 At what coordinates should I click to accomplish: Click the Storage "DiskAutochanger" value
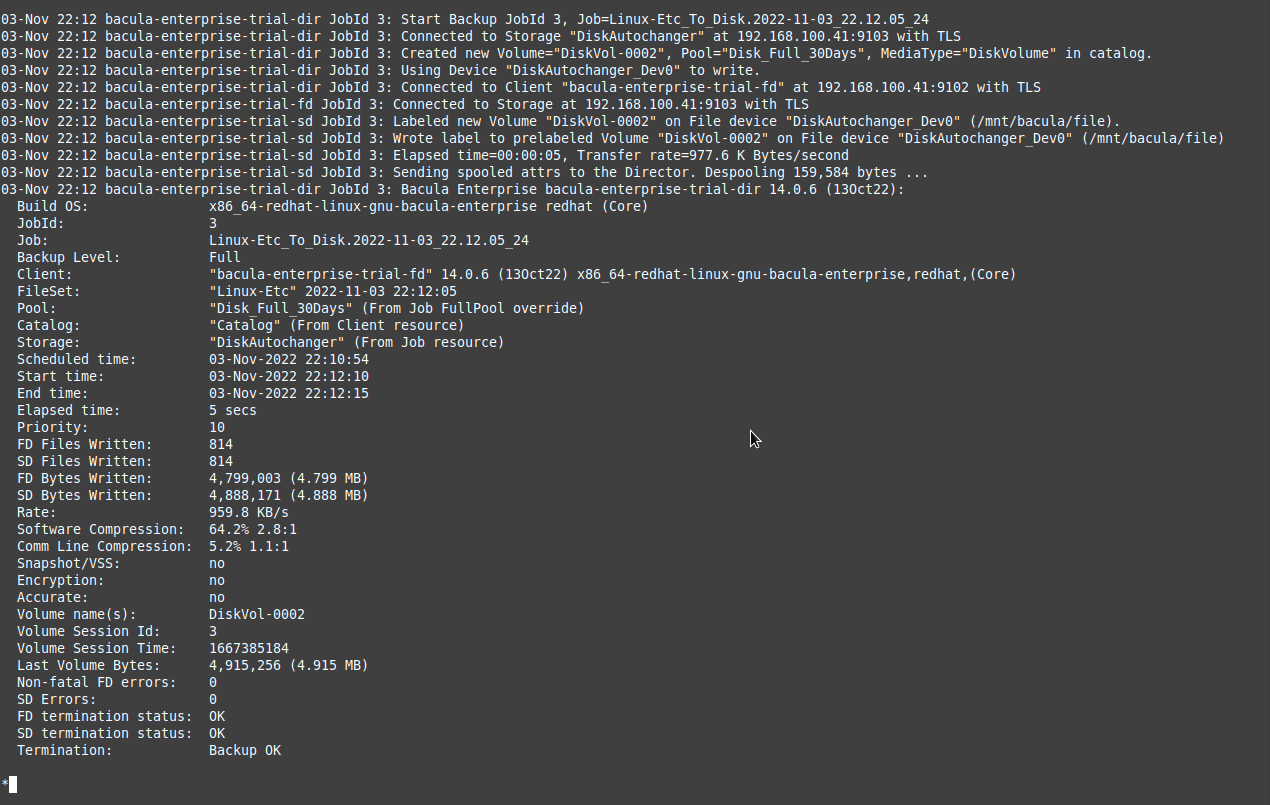pos(357,342)
